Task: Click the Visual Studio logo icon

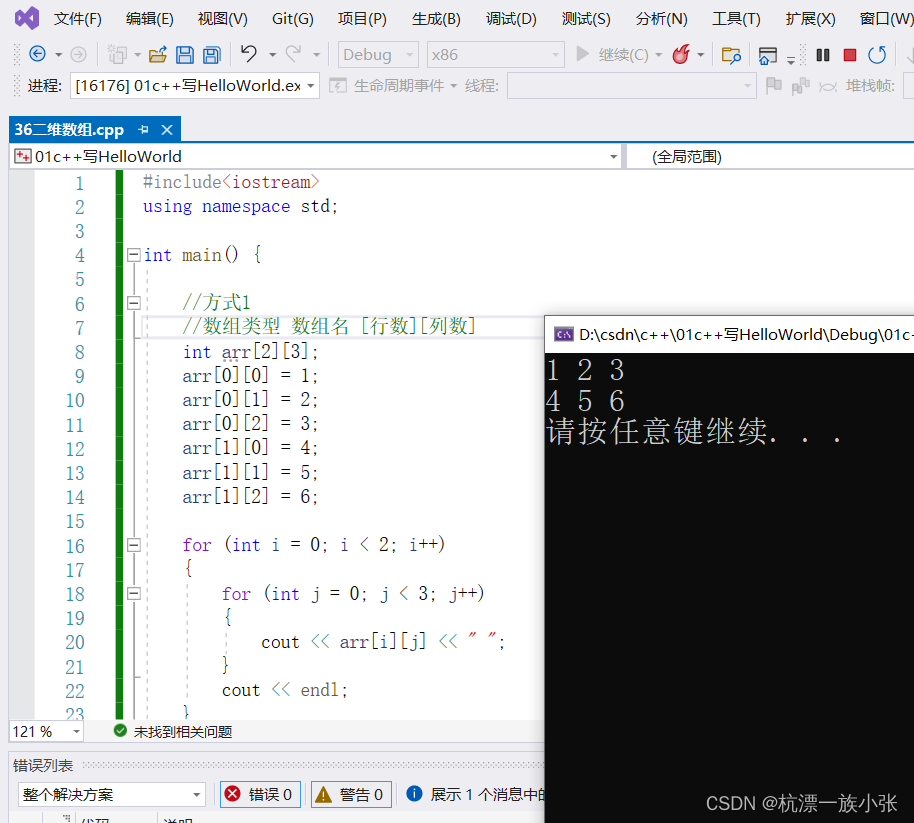Action: 27,19
